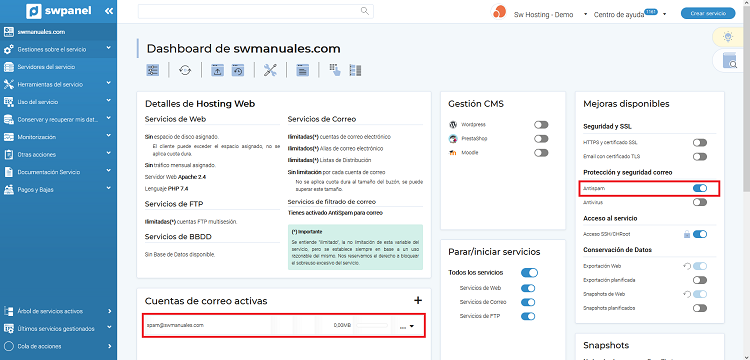
Task: Toggle Servicios de Correo switch
Action: [528, 302]
